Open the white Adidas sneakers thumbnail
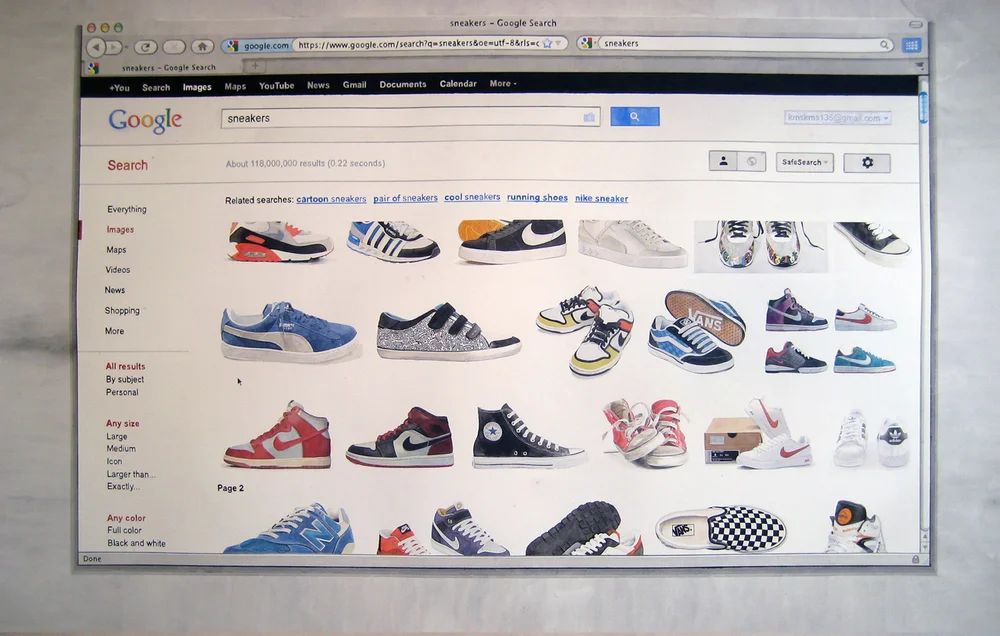This screenshot has height=636, width=1000. pyautogui.click(x=872, y=440)
